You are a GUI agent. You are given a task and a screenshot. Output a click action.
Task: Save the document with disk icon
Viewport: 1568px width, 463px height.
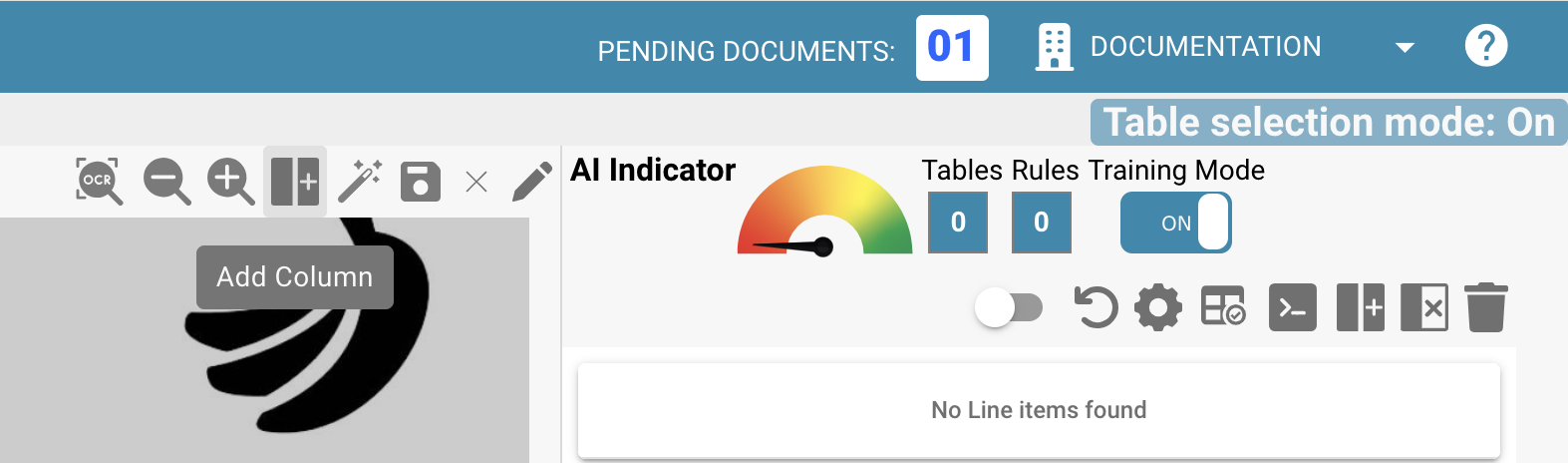click(421, 182)
